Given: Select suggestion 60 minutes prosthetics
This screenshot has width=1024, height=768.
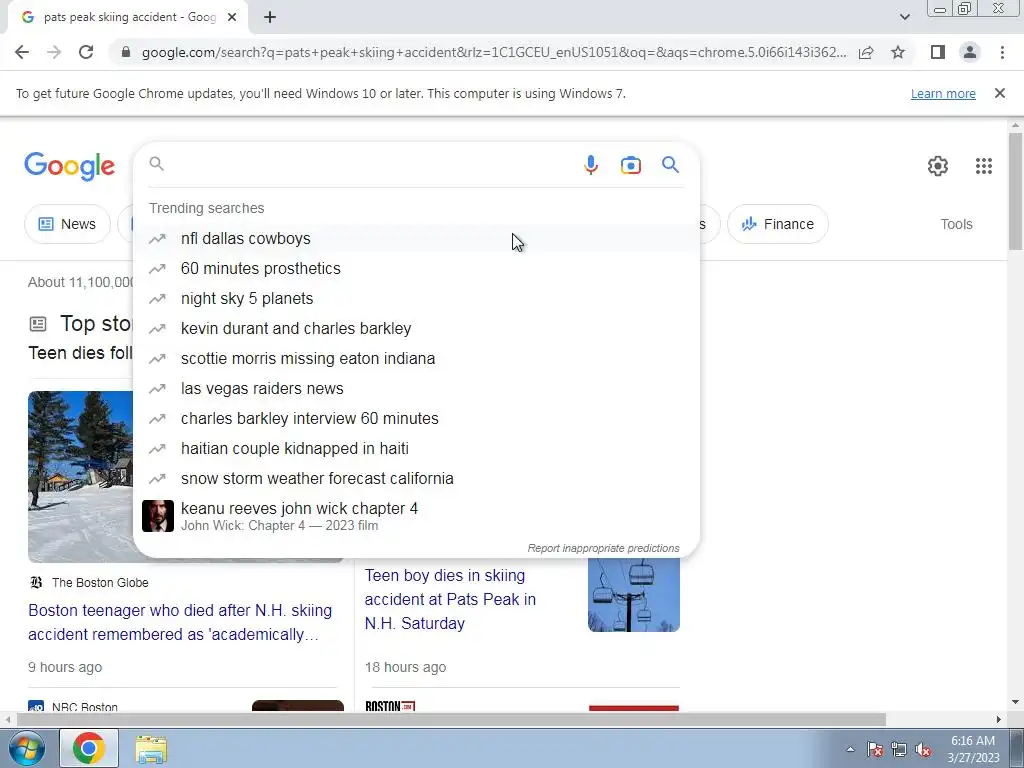Looking at the screenshot, I should coord(416,268).
